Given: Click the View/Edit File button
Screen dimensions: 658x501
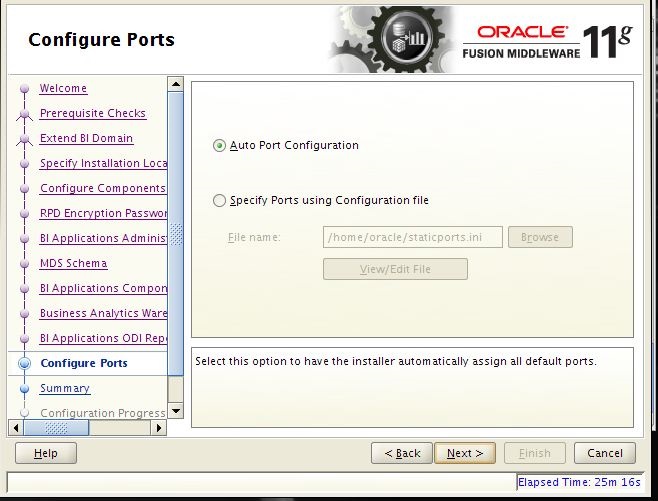Looking at the screenshot, I should [x=395, y=269].
